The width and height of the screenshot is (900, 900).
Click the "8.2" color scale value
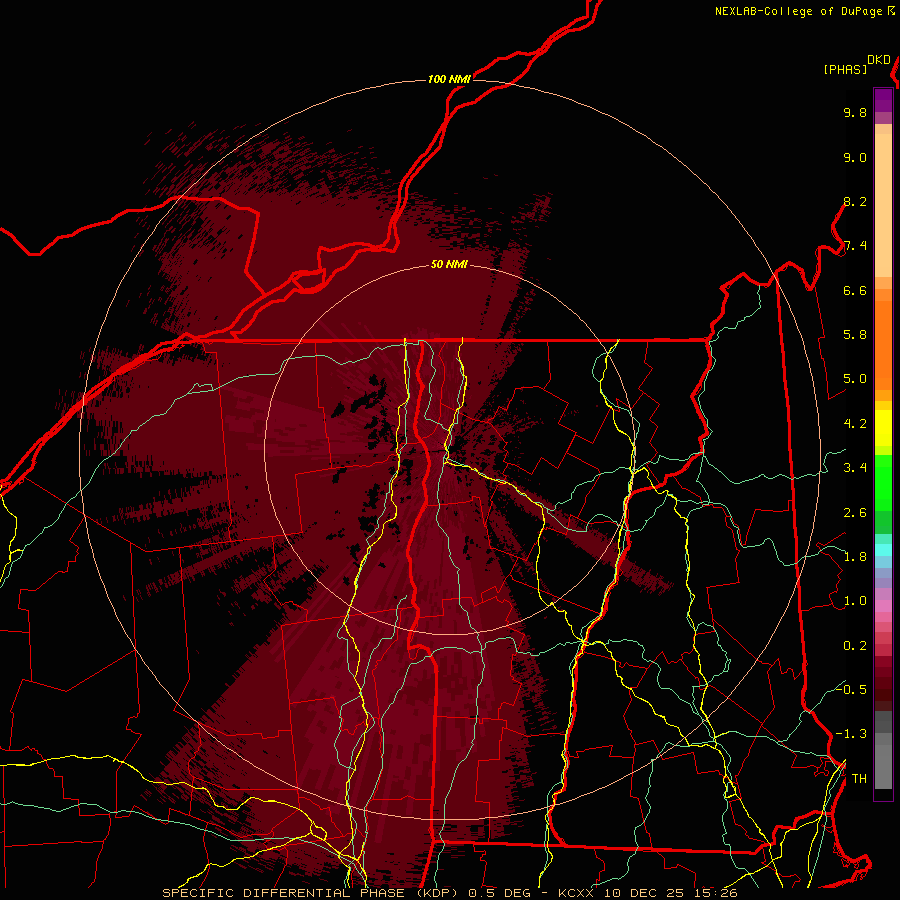pyautogui.click(x=855, y=201)
